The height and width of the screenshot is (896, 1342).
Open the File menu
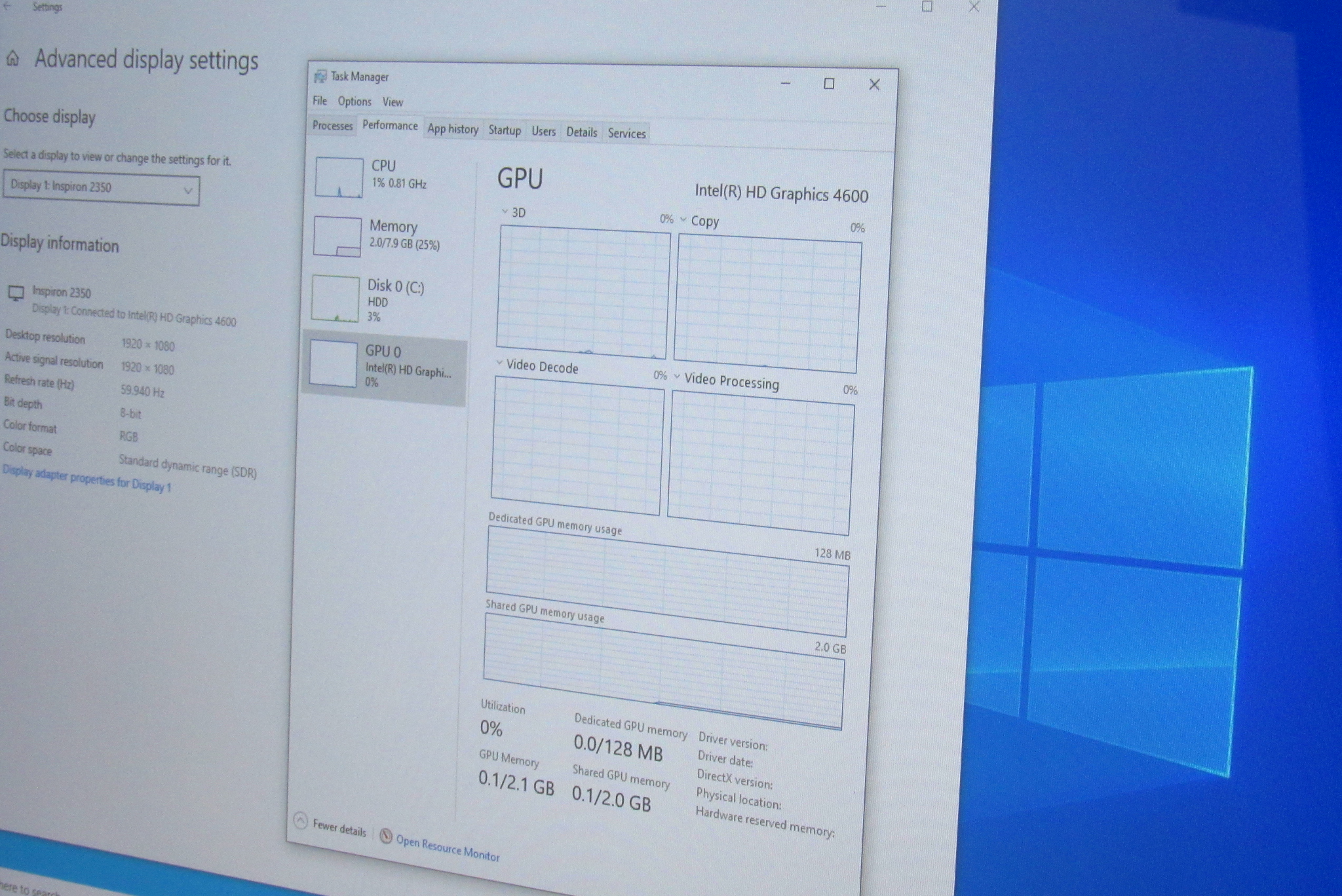[319, 100]
